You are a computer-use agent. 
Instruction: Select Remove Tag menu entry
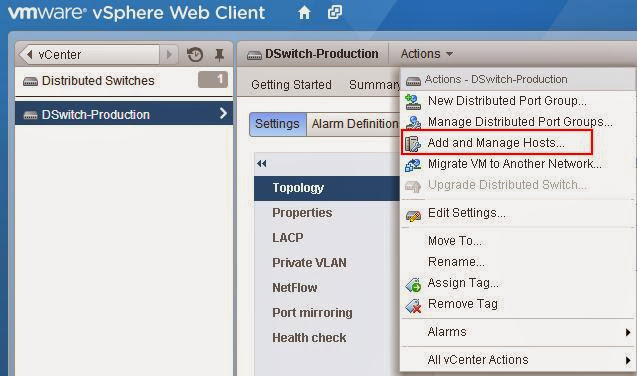click(462, 304)
